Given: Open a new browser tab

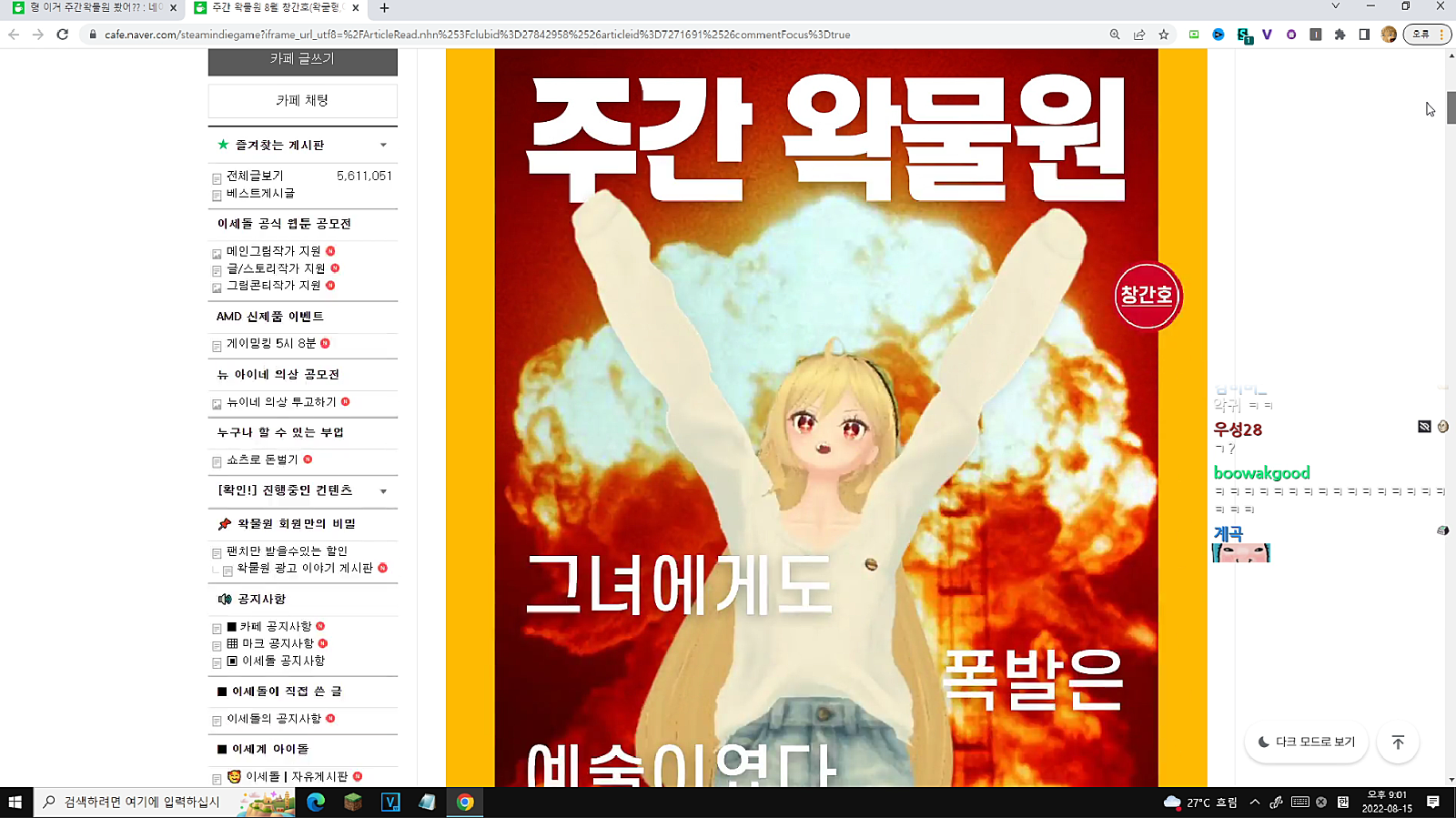Looking at the screenshot, I should (x=384, y=8).
